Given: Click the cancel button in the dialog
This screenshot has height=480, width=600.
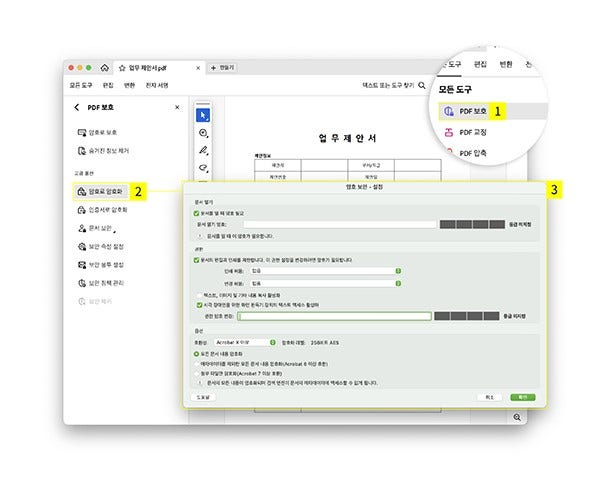Looking at the screenshot, I should pos(489,397).
